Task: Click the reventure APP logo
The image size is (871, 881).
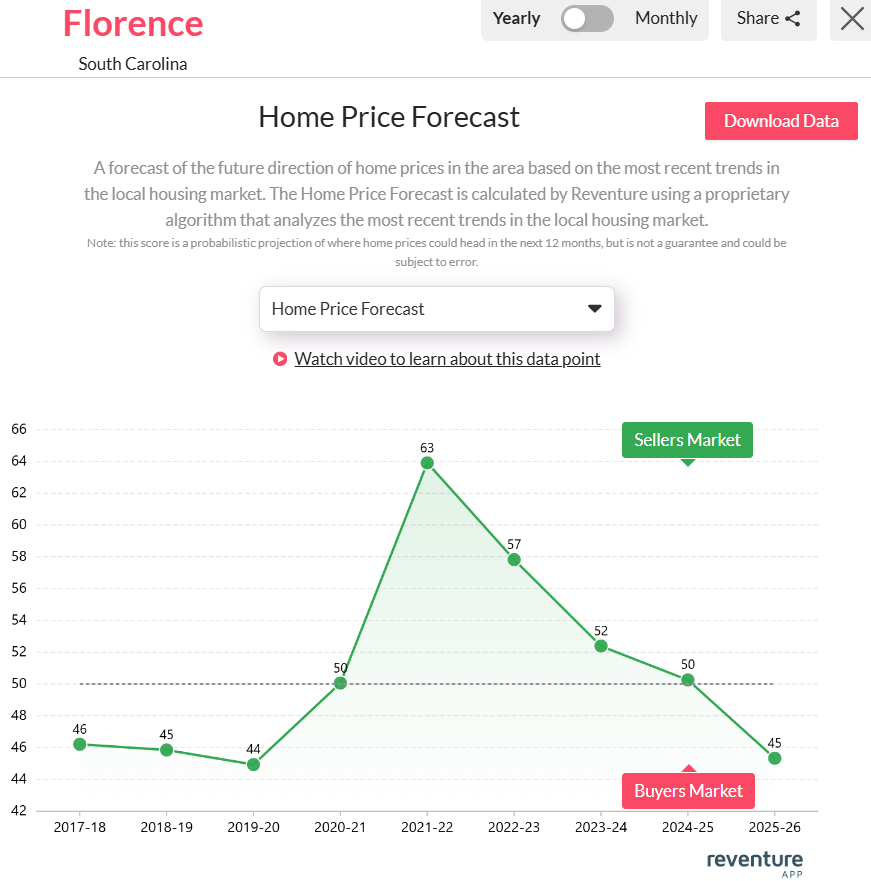Action: (754, 862)
